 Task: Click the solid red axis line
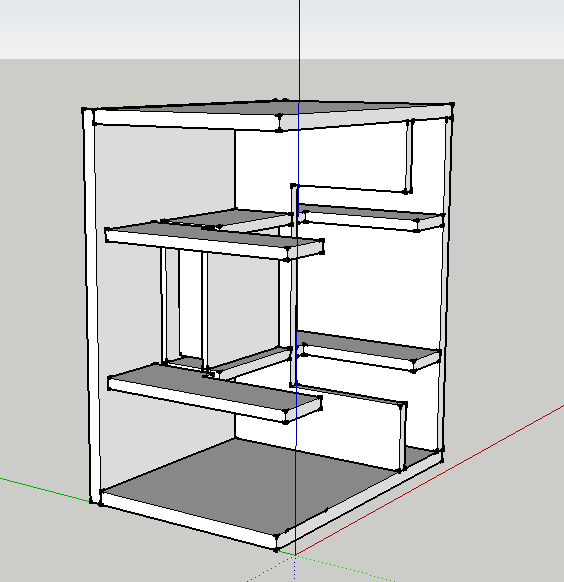[x=430, y=480]
